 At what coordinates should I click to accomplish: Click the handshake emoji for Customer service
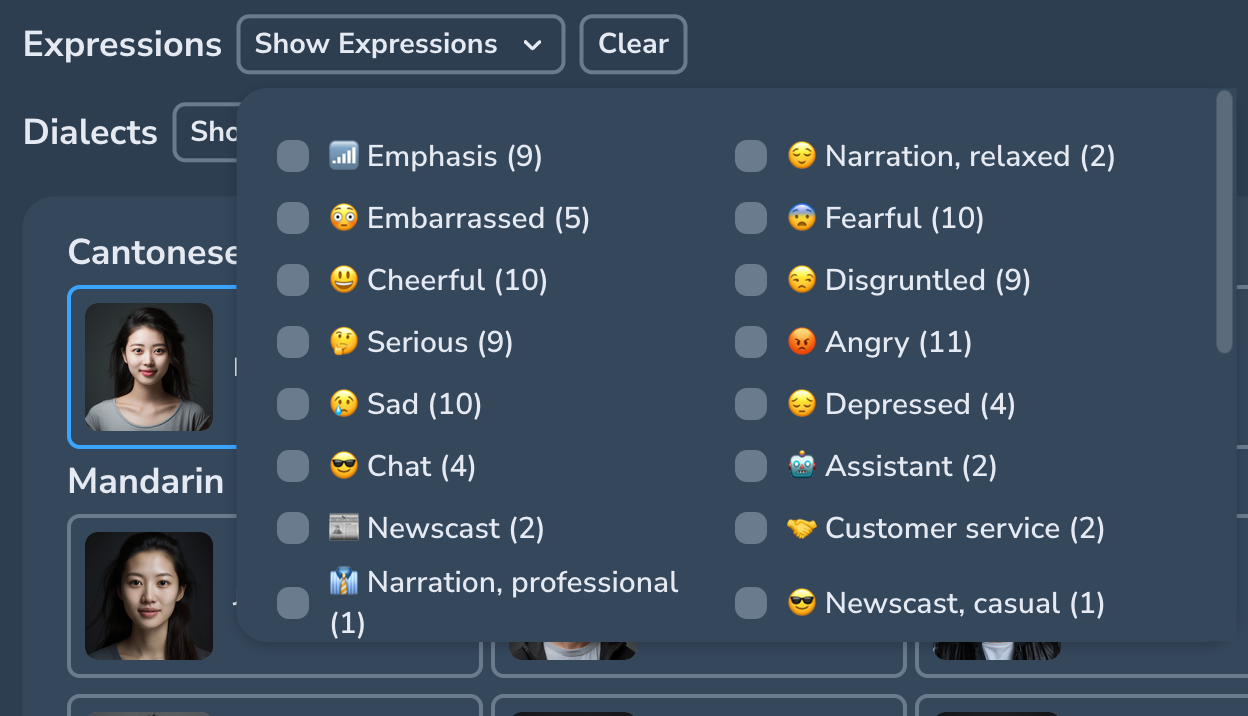(x=801, y=528)
